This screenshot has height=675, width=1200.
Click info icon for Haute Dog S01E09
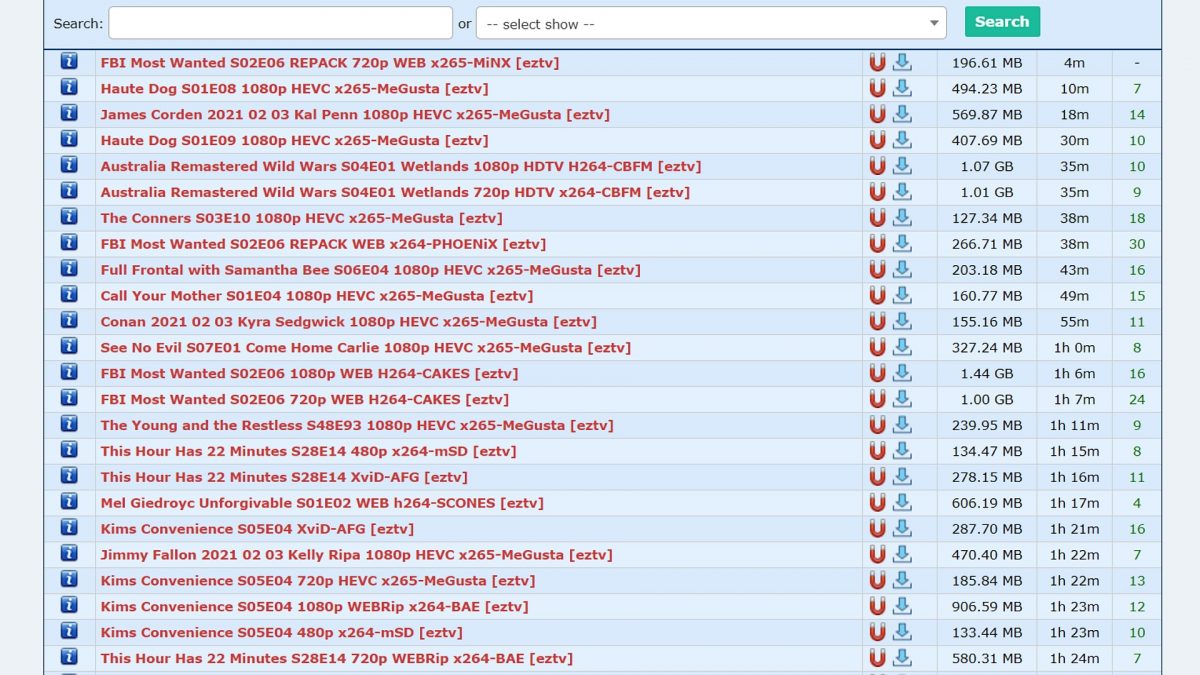point(69,140)
